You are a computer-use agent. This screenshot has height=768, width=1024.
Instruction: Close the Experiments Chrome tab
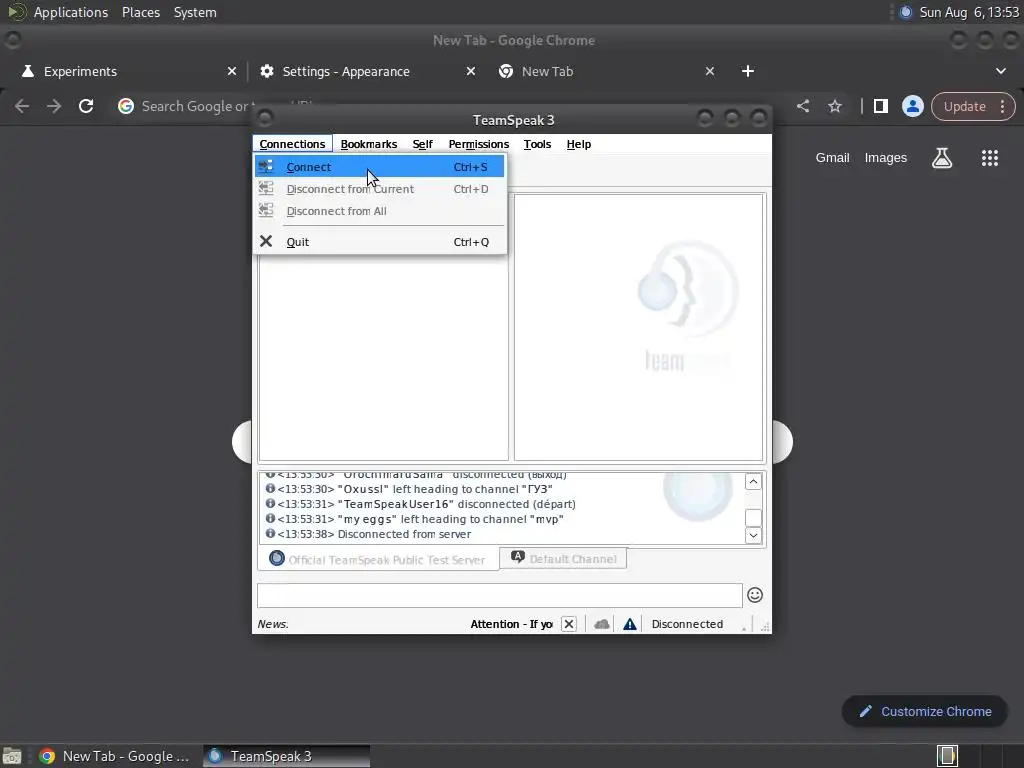(232, 71)
